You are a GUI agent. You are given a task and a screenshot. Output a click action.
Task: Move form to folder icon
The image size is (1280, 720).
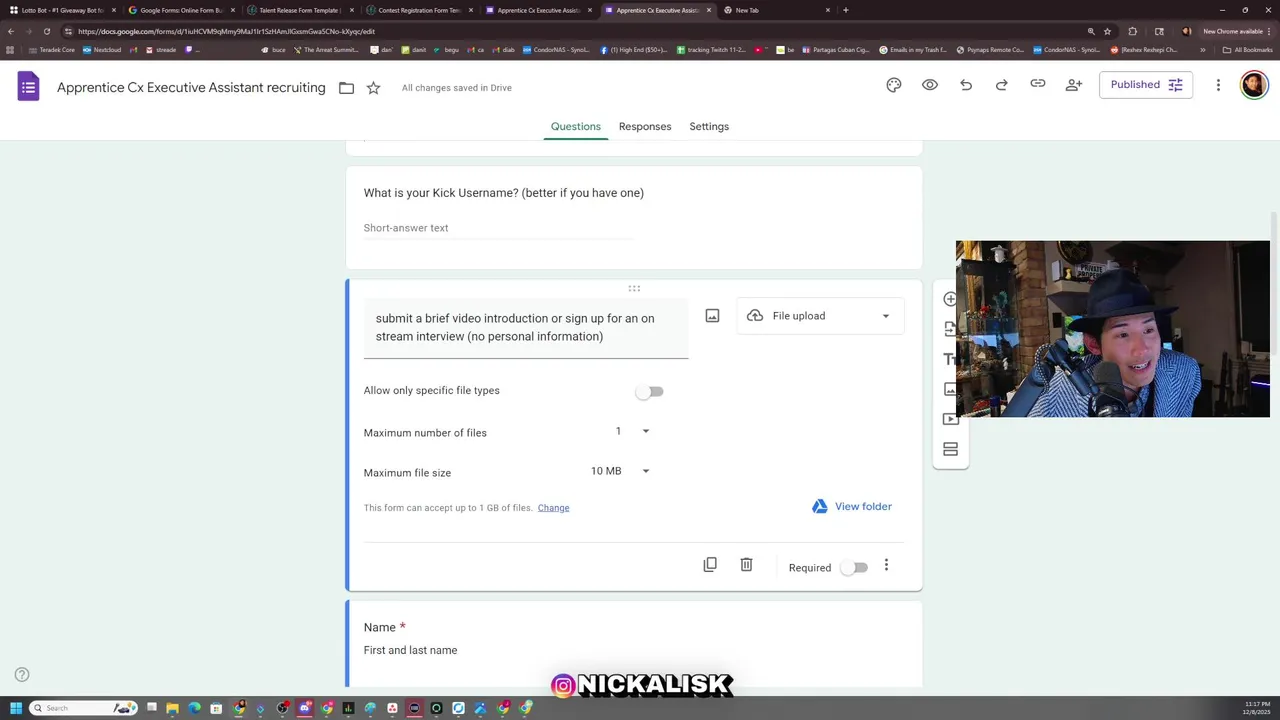coord(346,88)
